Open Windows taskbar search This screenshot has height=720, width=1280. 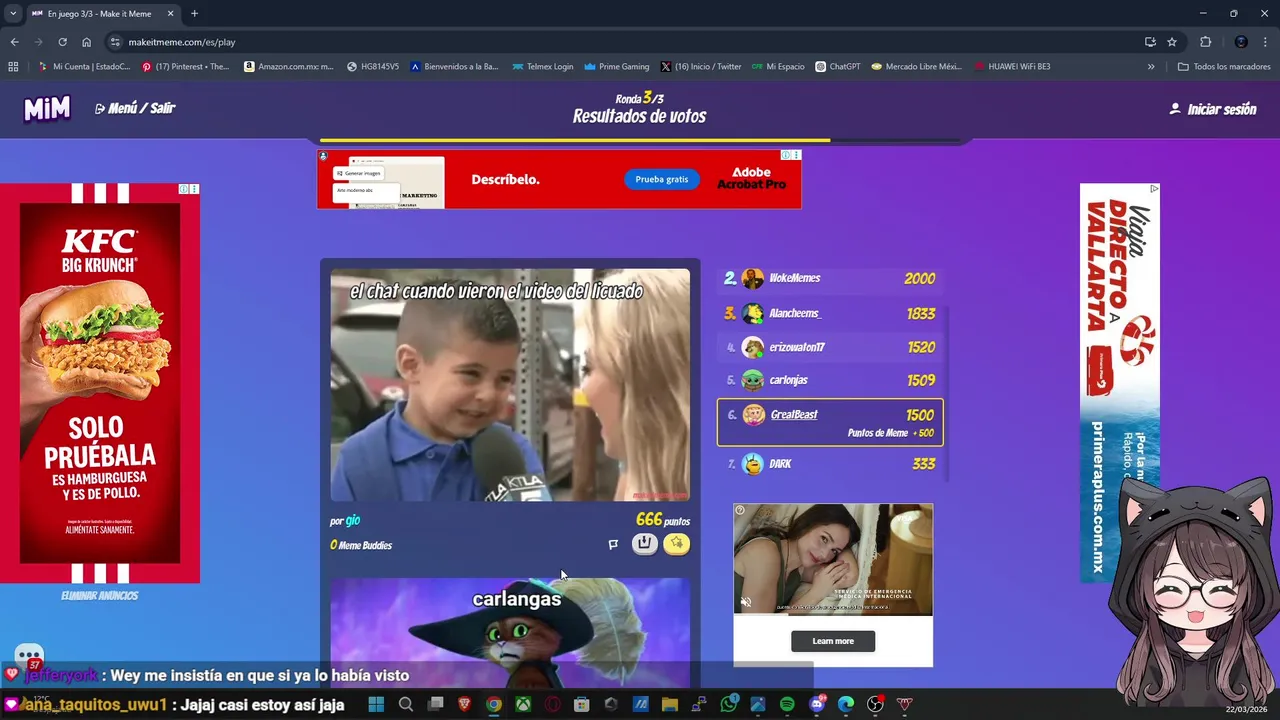[x=405, y=705]
